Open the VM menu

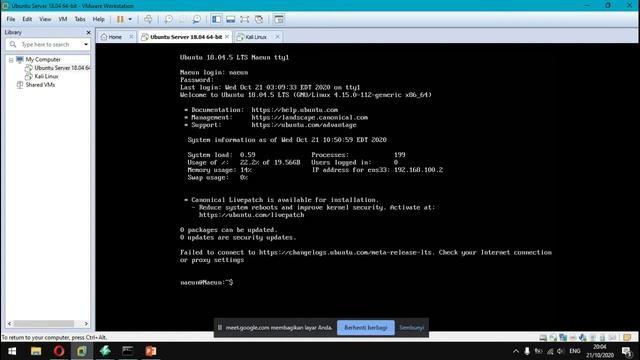tap(62, 19)
